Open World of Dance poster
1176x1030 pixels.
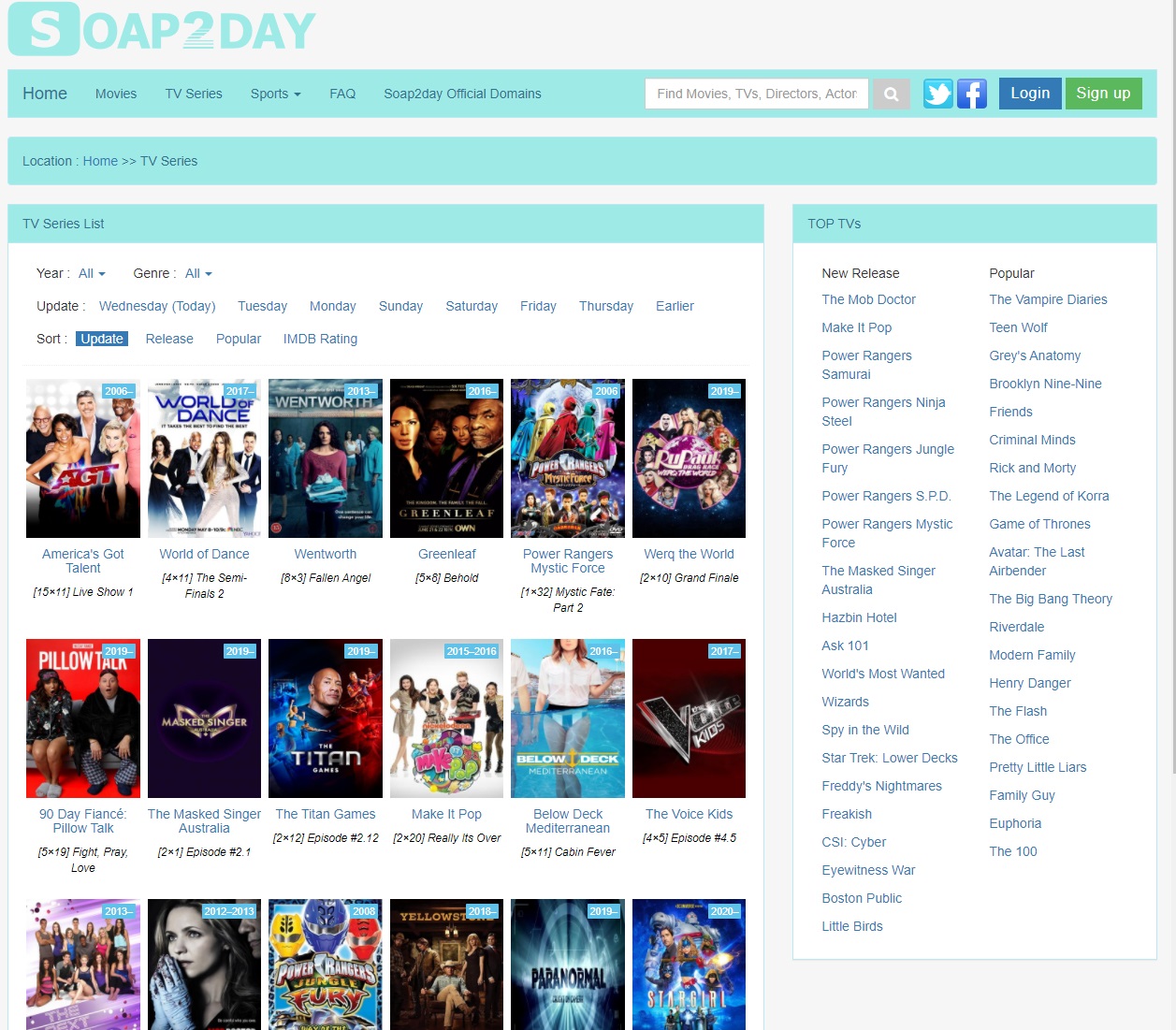tap(204, 458)
